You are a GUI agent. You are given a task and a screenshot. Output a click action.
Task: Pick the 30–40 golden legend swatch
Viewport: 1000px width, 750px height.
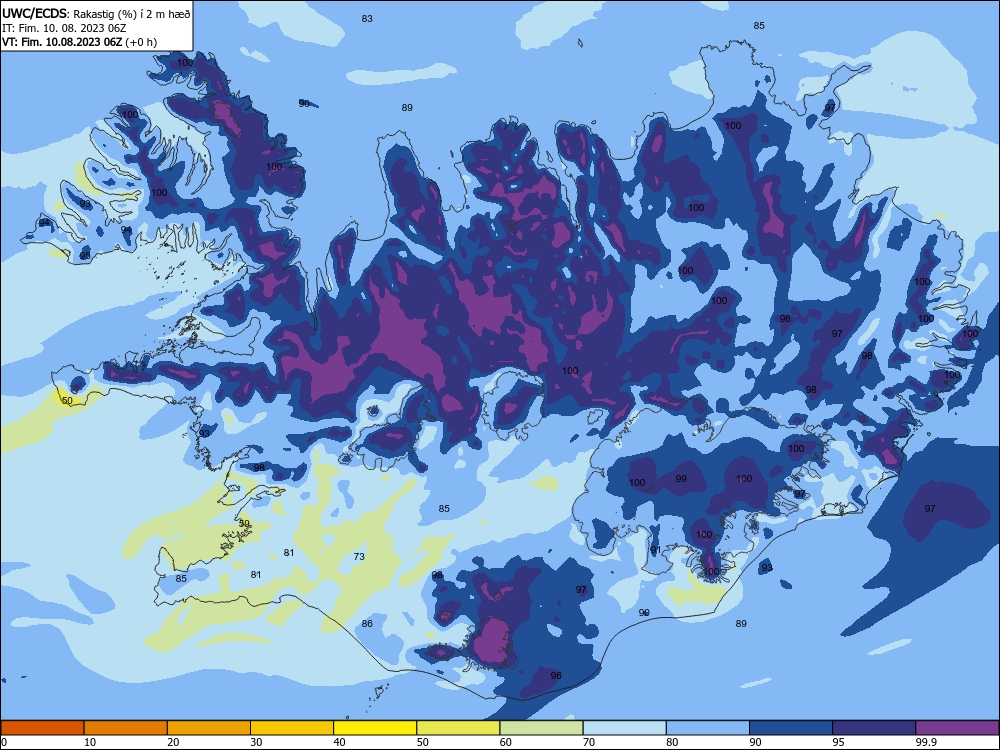292,728
